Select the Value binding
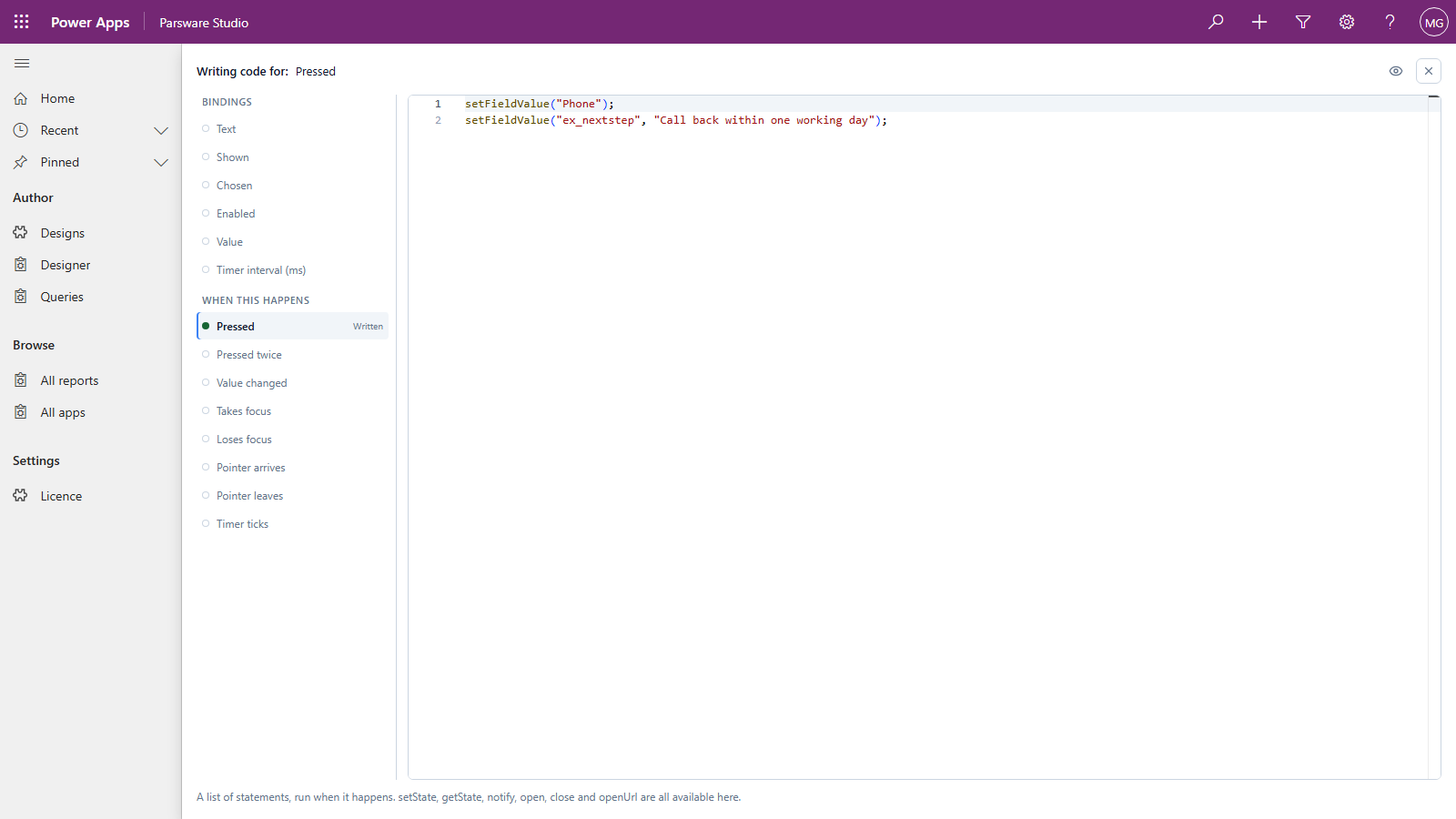The image size is (1456, 819). tap(292, 242)
